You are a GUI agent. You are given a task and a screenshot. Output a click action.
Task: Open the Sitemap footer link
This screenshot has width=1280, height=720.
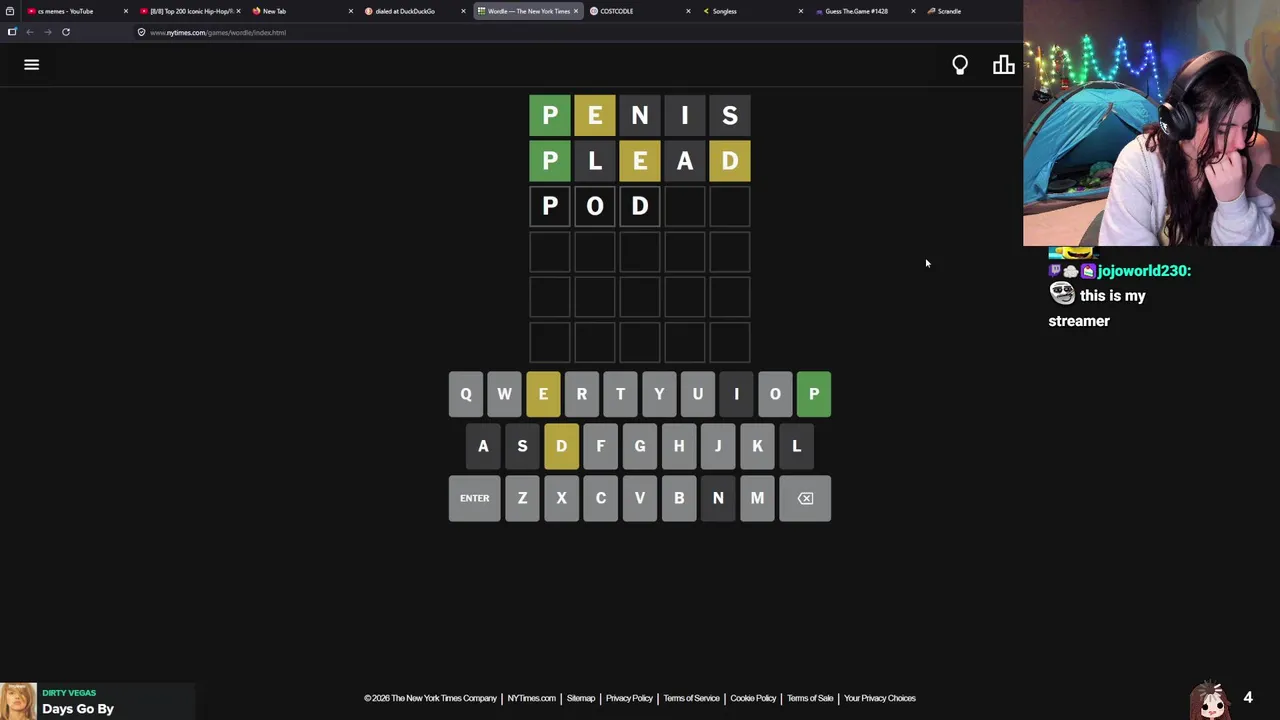(581, 698)
